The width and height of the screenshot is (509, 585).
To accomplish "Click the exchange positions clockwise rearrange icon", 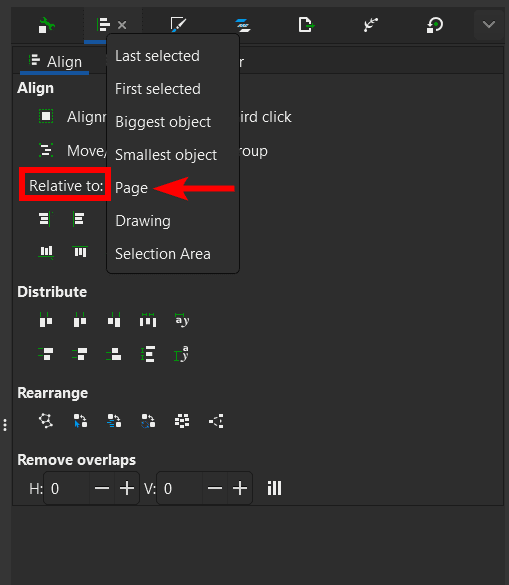I will point(148,421).
